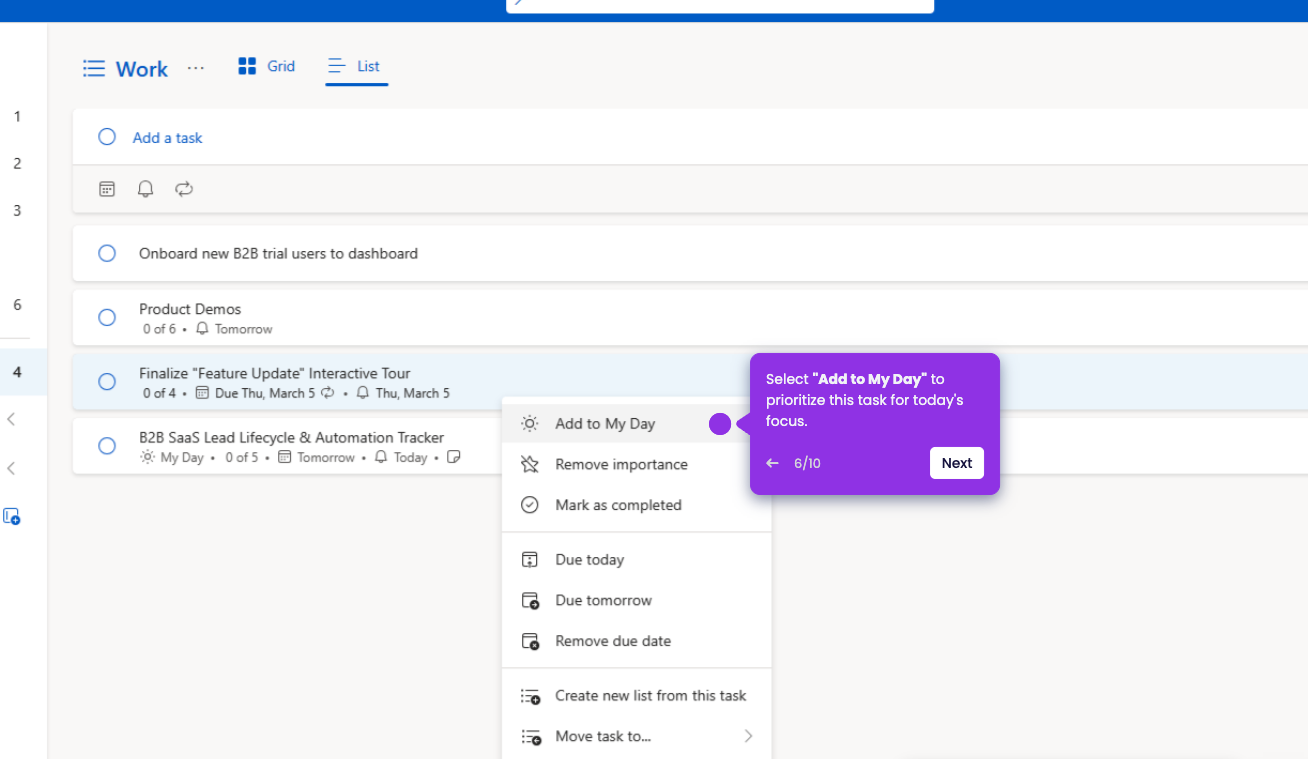Collapse the first sidebar chevron arrow
This screenshot has width=1308, height=759.
click(x=11, y=420)
